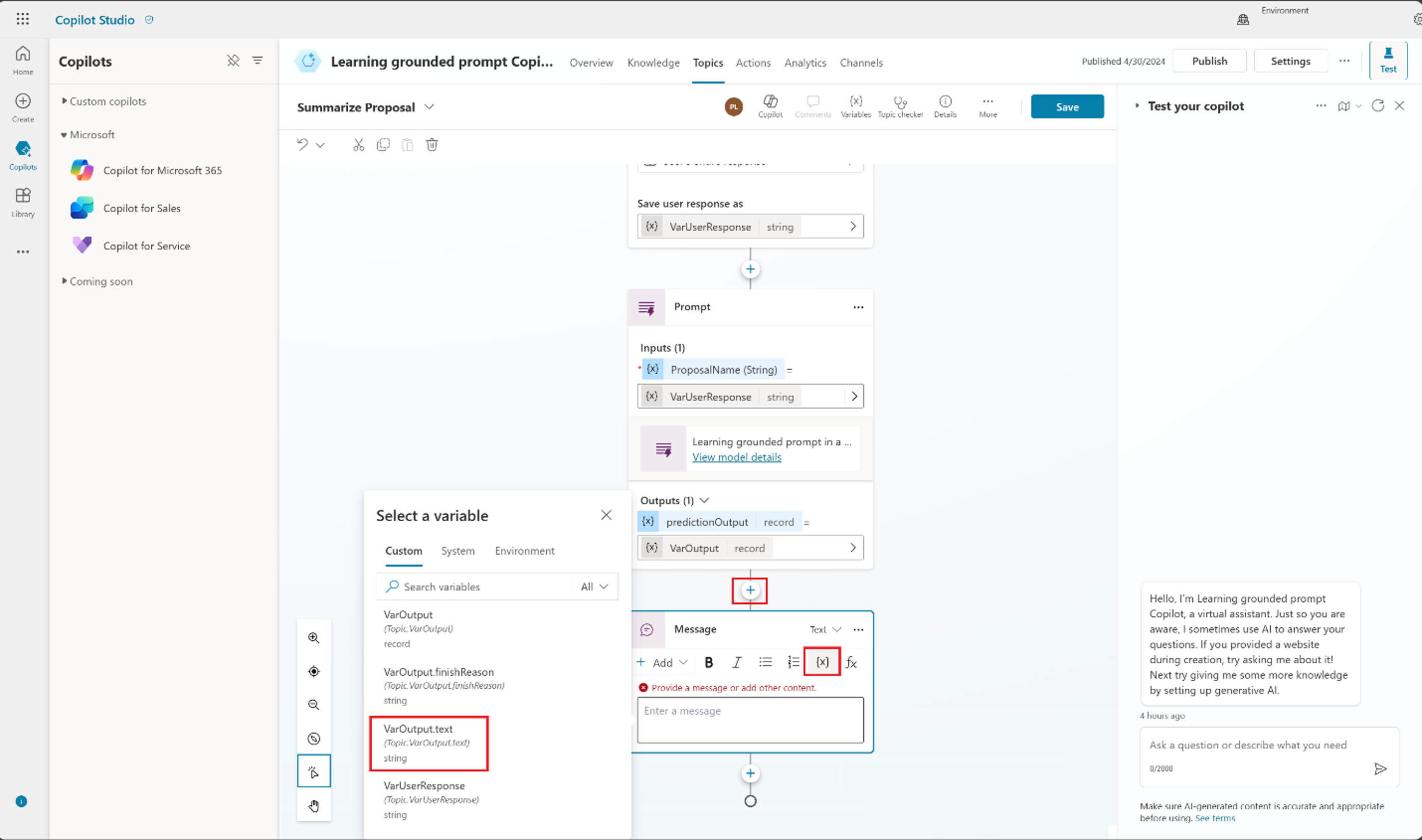Zoom out on the canvas
Image resolution: width=1422 pixels, height=840 pixels.
[314, 705]
